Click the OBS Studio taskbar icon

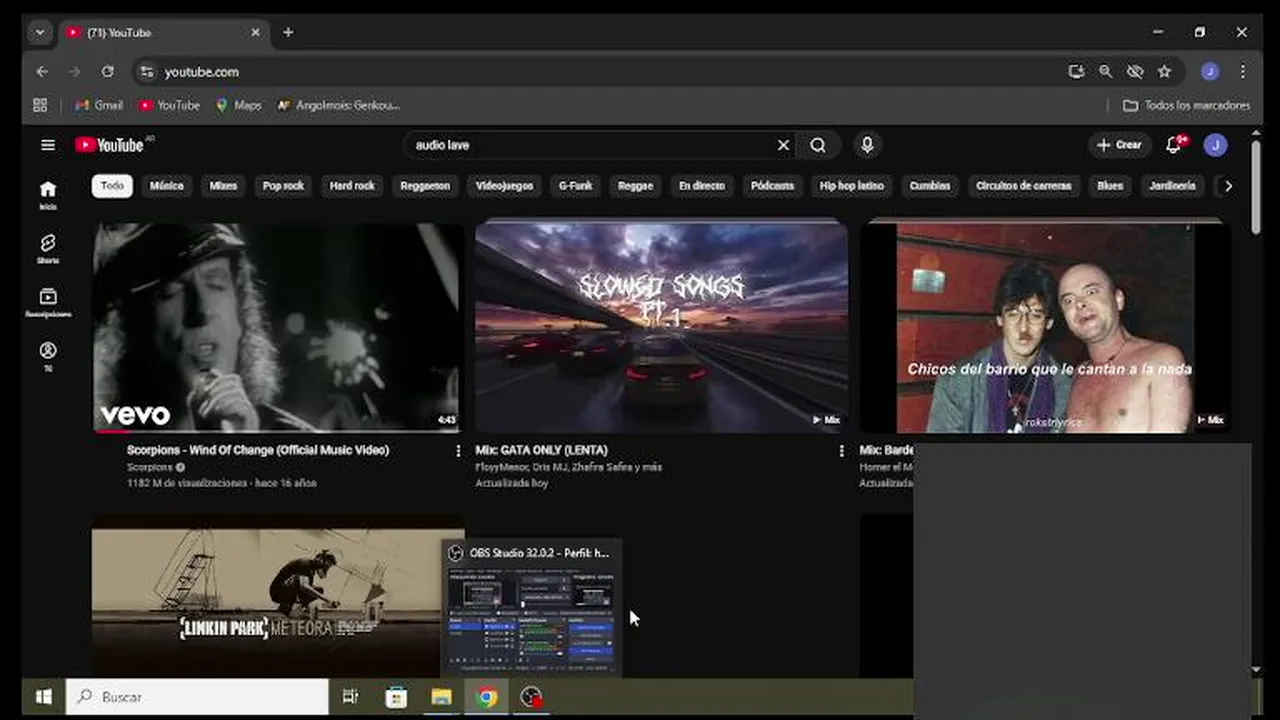click(532, 697)
